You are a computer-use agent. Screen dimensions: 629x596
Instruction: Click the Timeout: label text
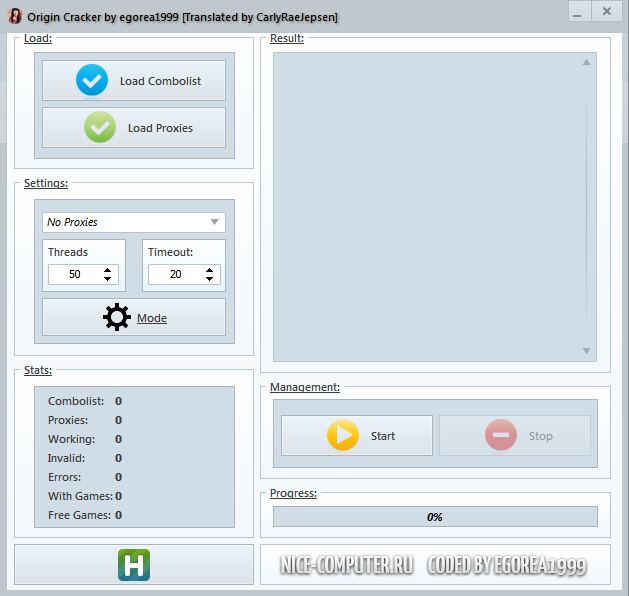[170, 252]
